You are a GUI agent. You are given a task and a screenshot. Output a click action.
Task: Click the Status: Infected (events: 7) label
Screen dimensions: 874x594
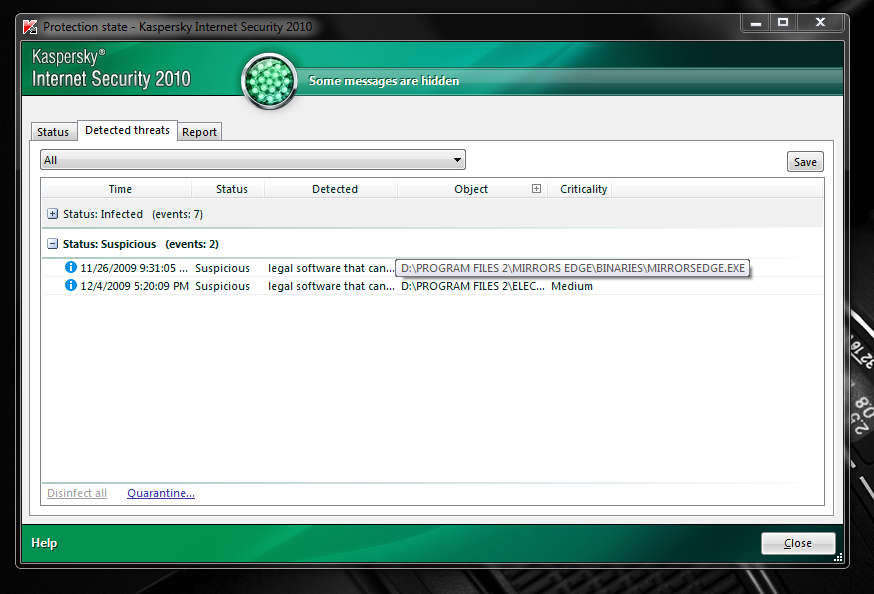click(133, 214)
